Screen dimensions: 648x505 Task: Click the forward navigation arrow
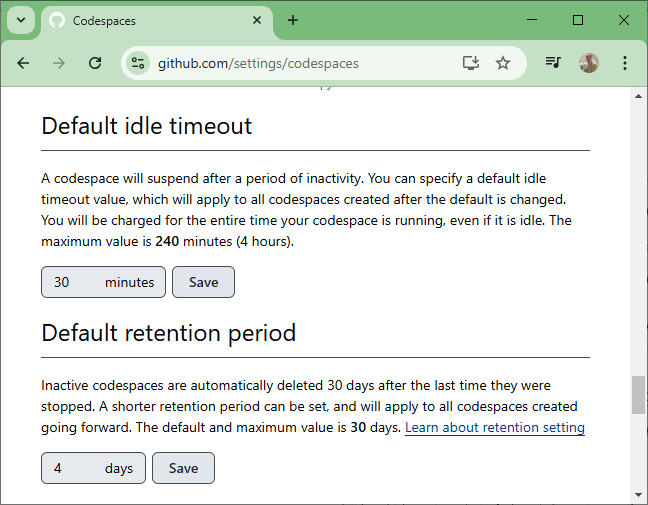click(x=59, y=63)
